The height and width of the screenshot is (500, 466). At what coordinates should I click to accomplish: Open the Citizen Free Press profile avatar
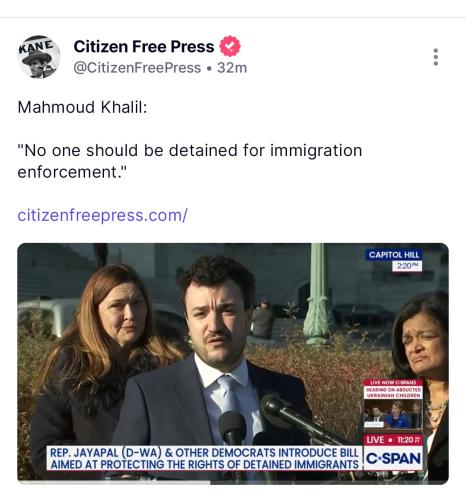39,57
